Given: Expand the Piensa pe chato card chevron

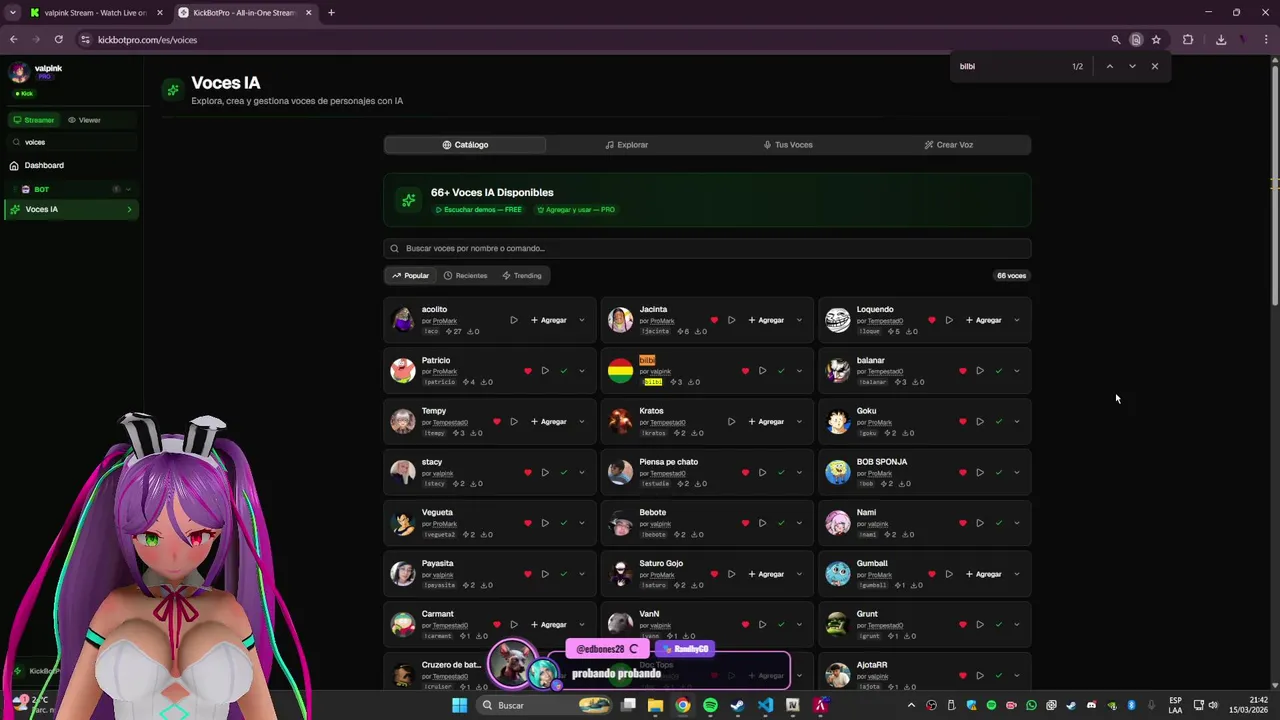Looking at the screenshot, I should tap(799, 472).
